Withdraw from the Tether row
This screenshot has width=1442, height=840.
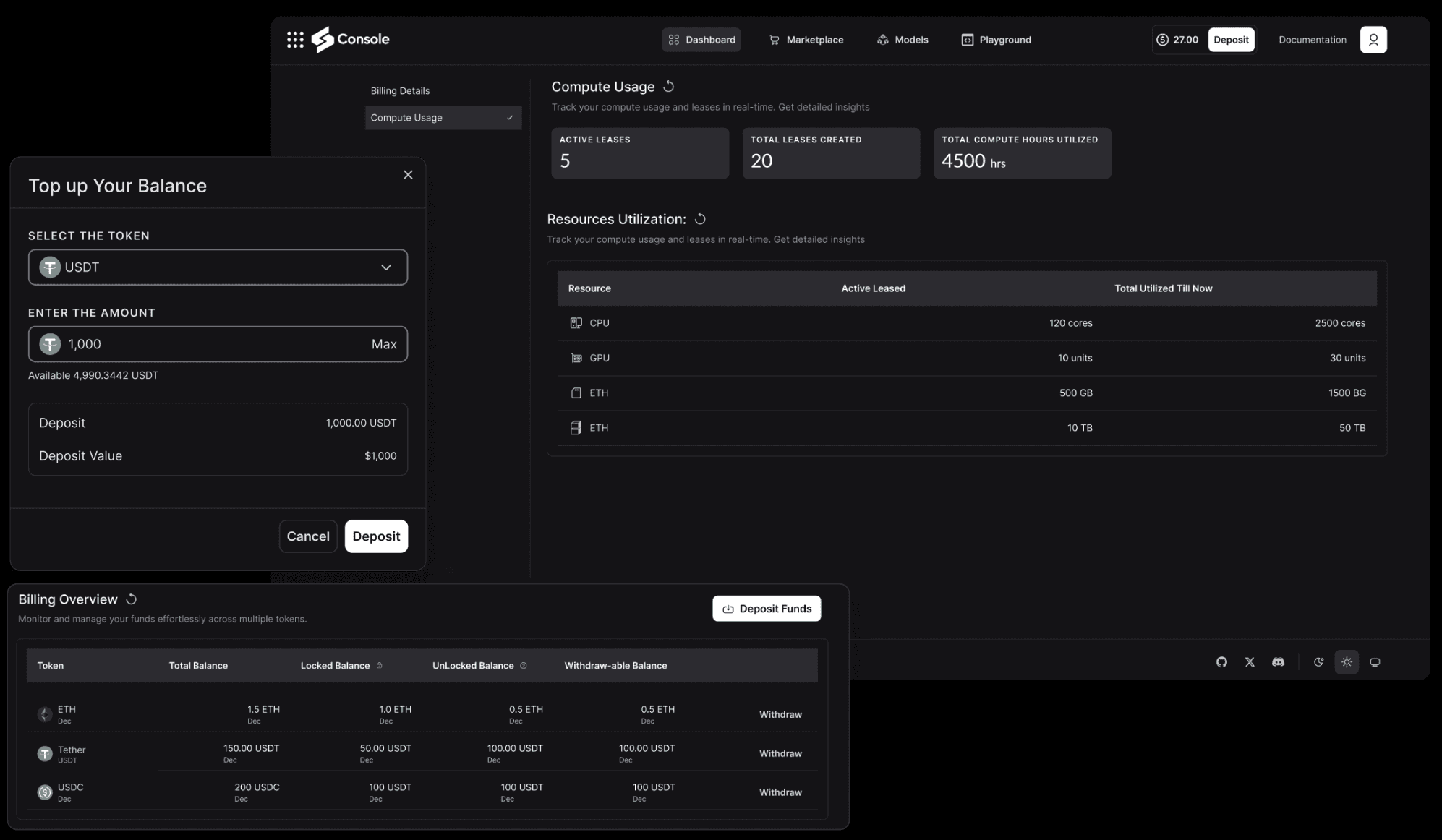[780, 753]
